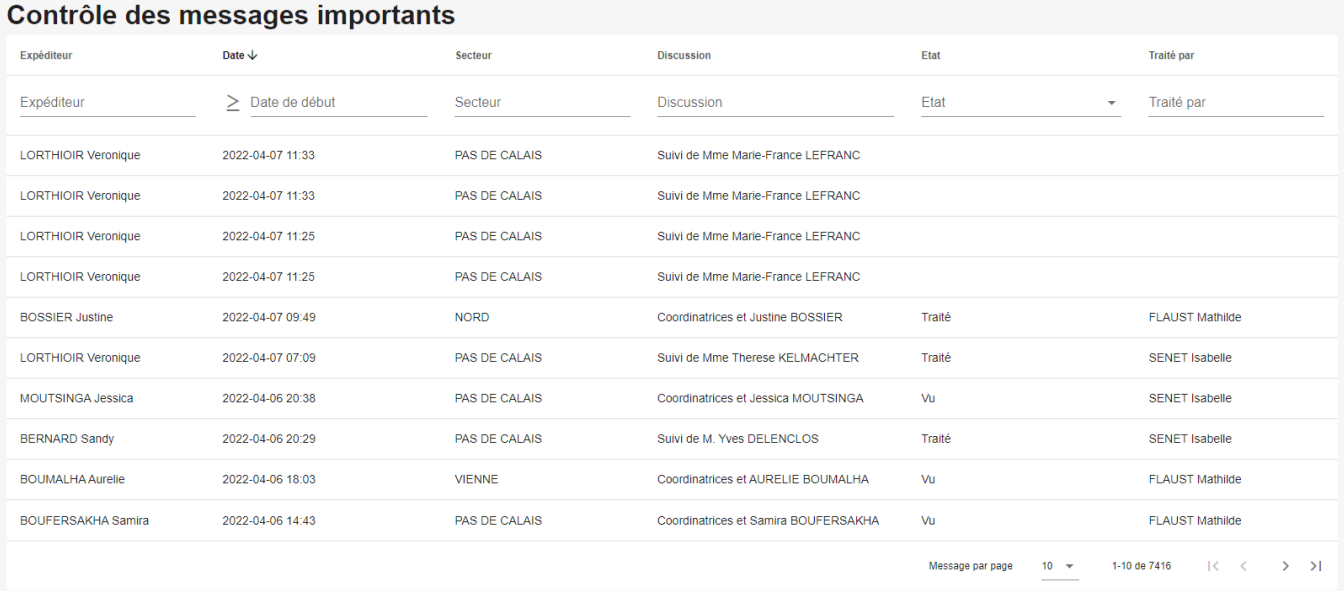Focus the Expéditeur filter field
The height and width of the screenshot is (591, 1344).
point(108,102)
